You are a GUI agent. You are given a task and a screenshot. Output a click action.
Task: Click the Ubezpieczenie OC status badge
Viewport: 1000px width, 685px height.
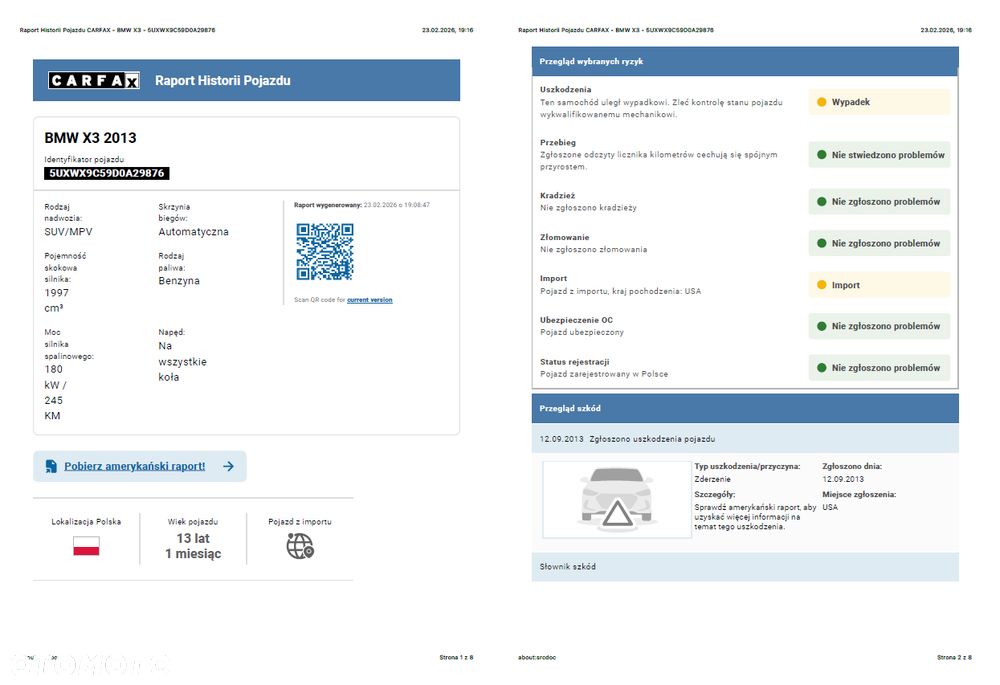[879, 326]
